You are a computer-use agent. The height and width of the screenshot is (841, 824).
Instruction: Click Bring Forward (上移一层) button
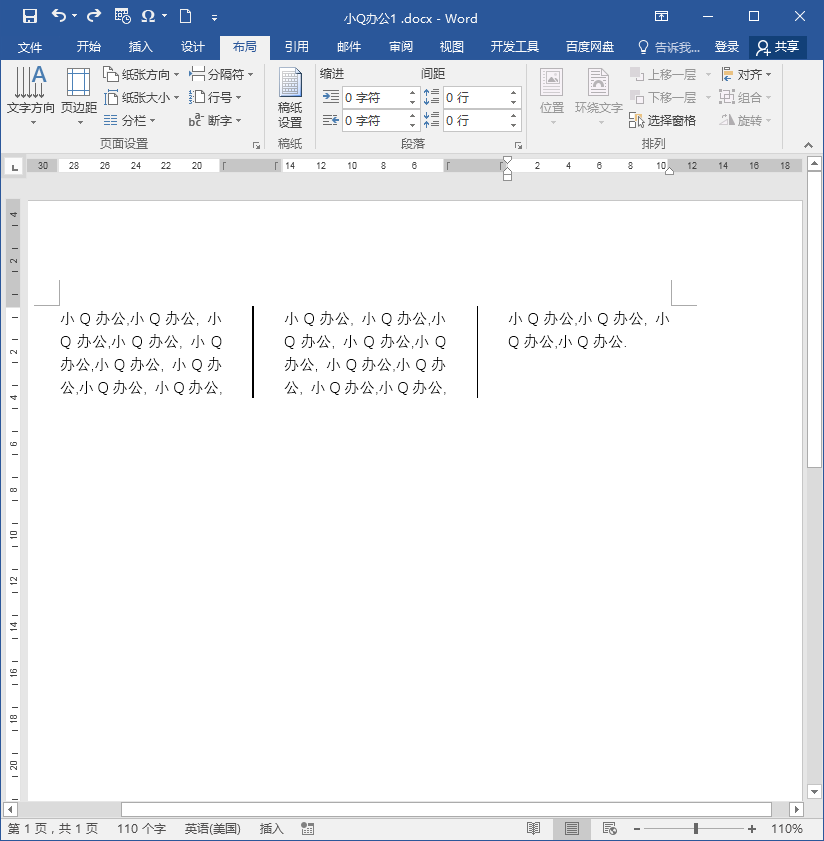coord(663,75)
